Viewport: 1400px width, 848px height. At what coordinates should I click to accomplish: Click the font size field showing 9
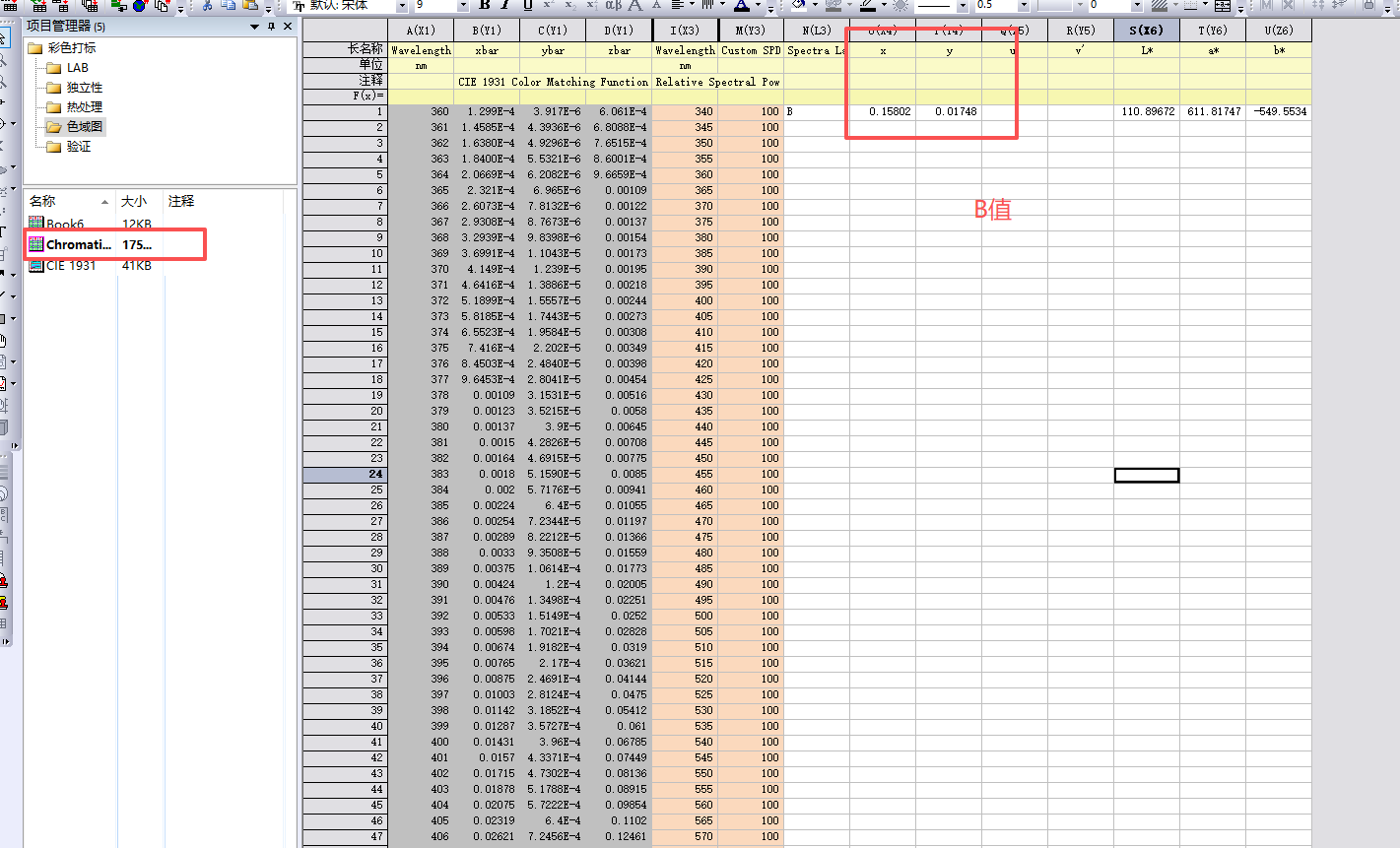pyautogui.click(x=434, y=5)
